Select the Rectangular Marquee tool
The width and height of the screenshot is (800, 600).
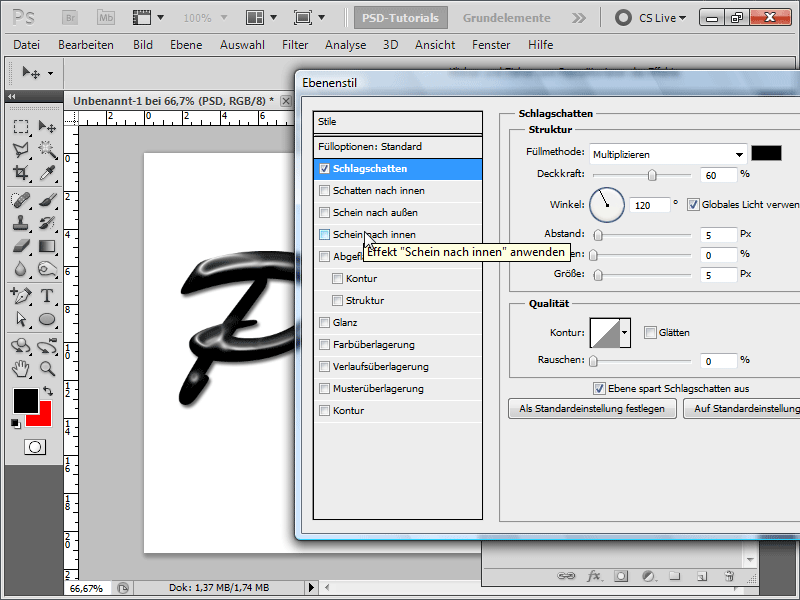click(20, 126)
